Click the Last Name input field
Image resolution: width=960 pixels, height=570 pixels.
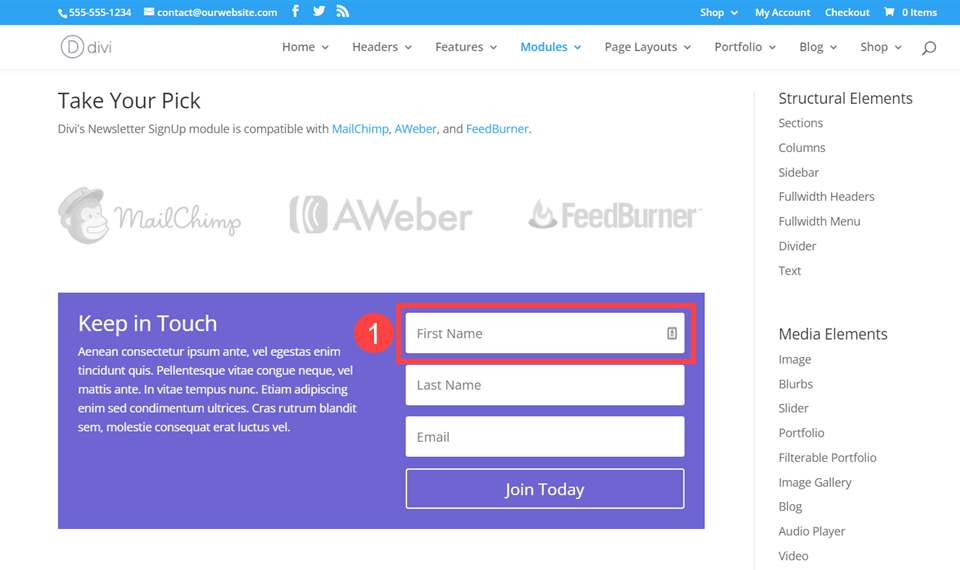[545, 385]
